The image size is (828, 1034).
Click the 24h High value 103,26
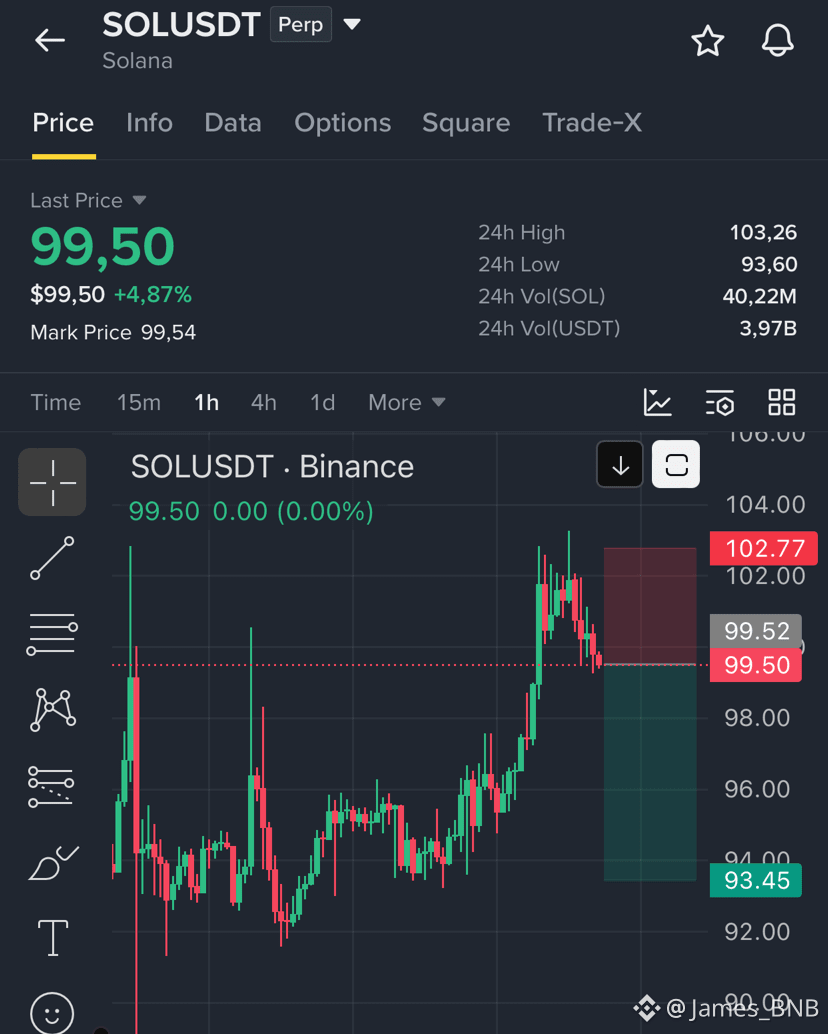[763, 232]
